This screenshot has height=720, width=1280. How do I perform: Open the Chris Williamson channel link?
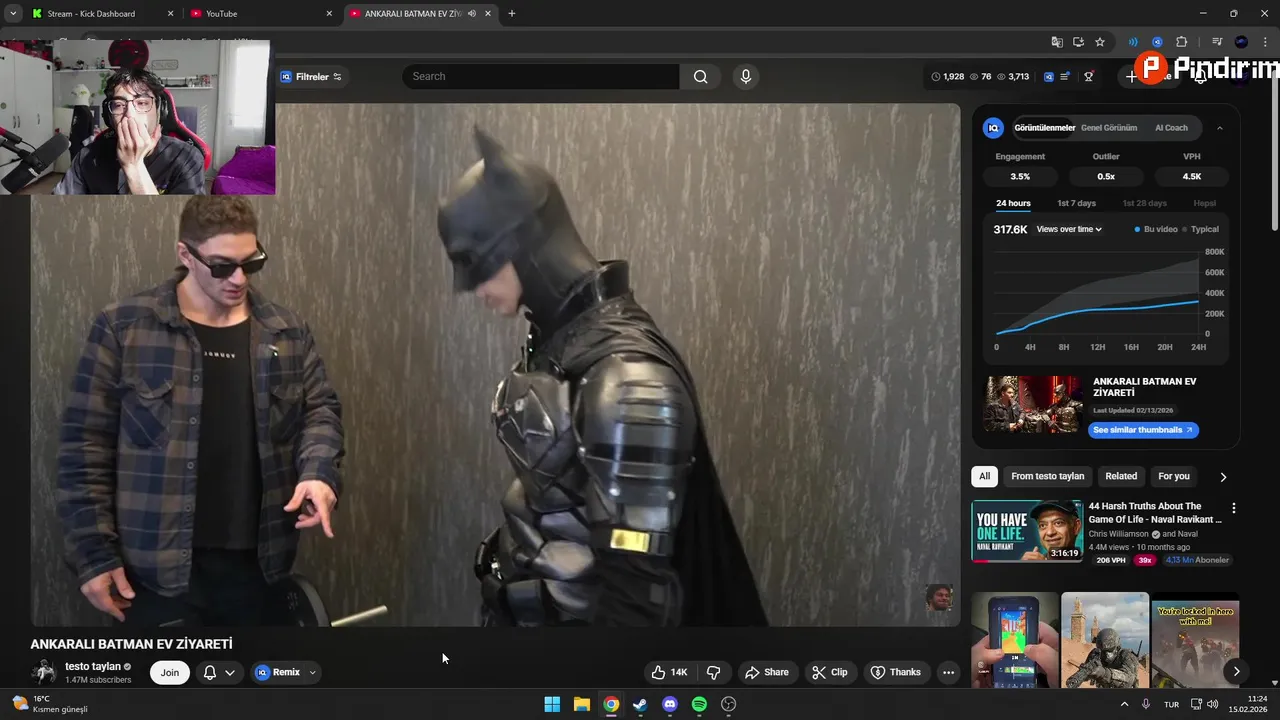1118,534
